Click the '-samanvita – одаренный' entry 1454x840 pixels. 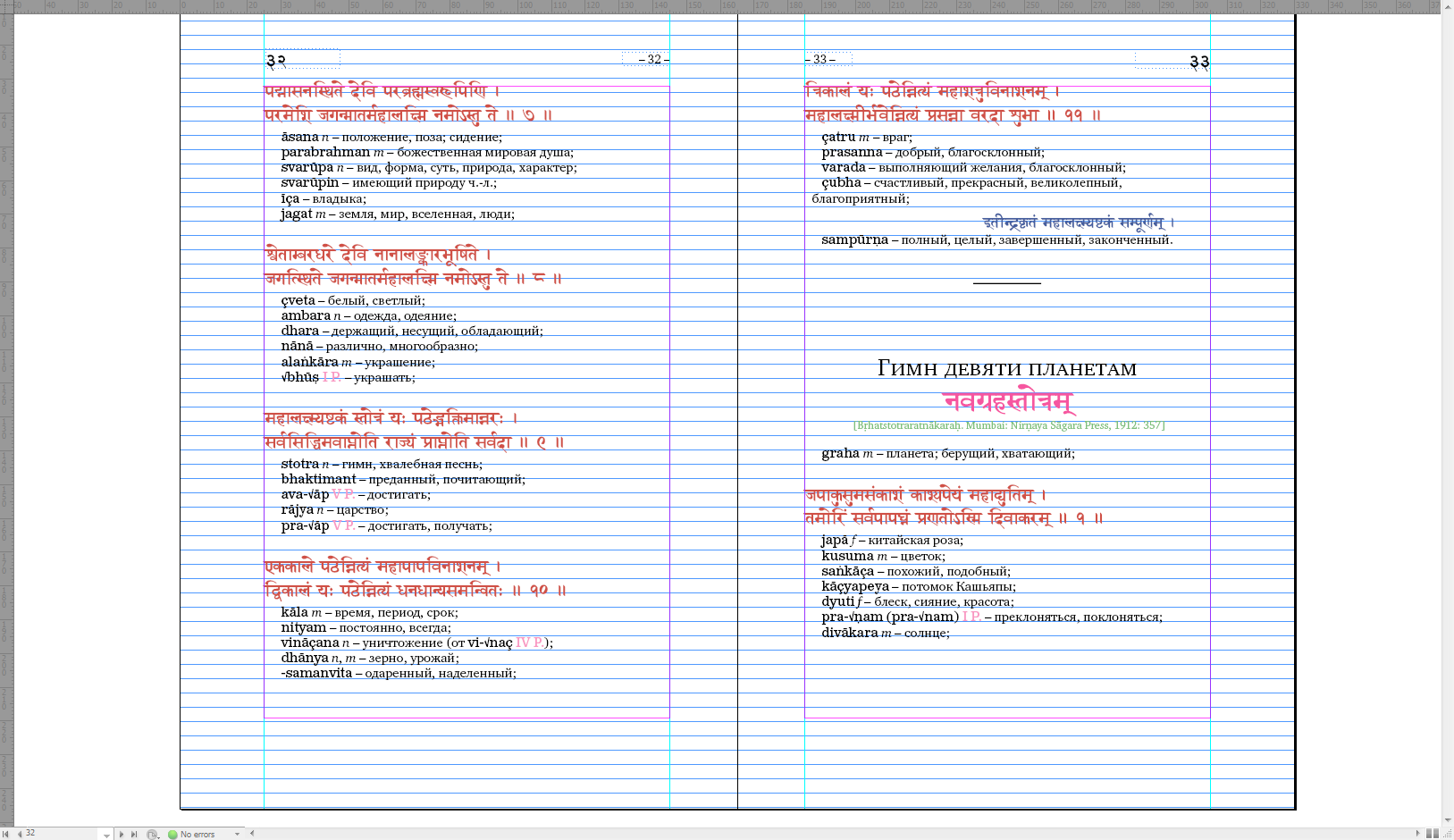[x=399, y=673]
